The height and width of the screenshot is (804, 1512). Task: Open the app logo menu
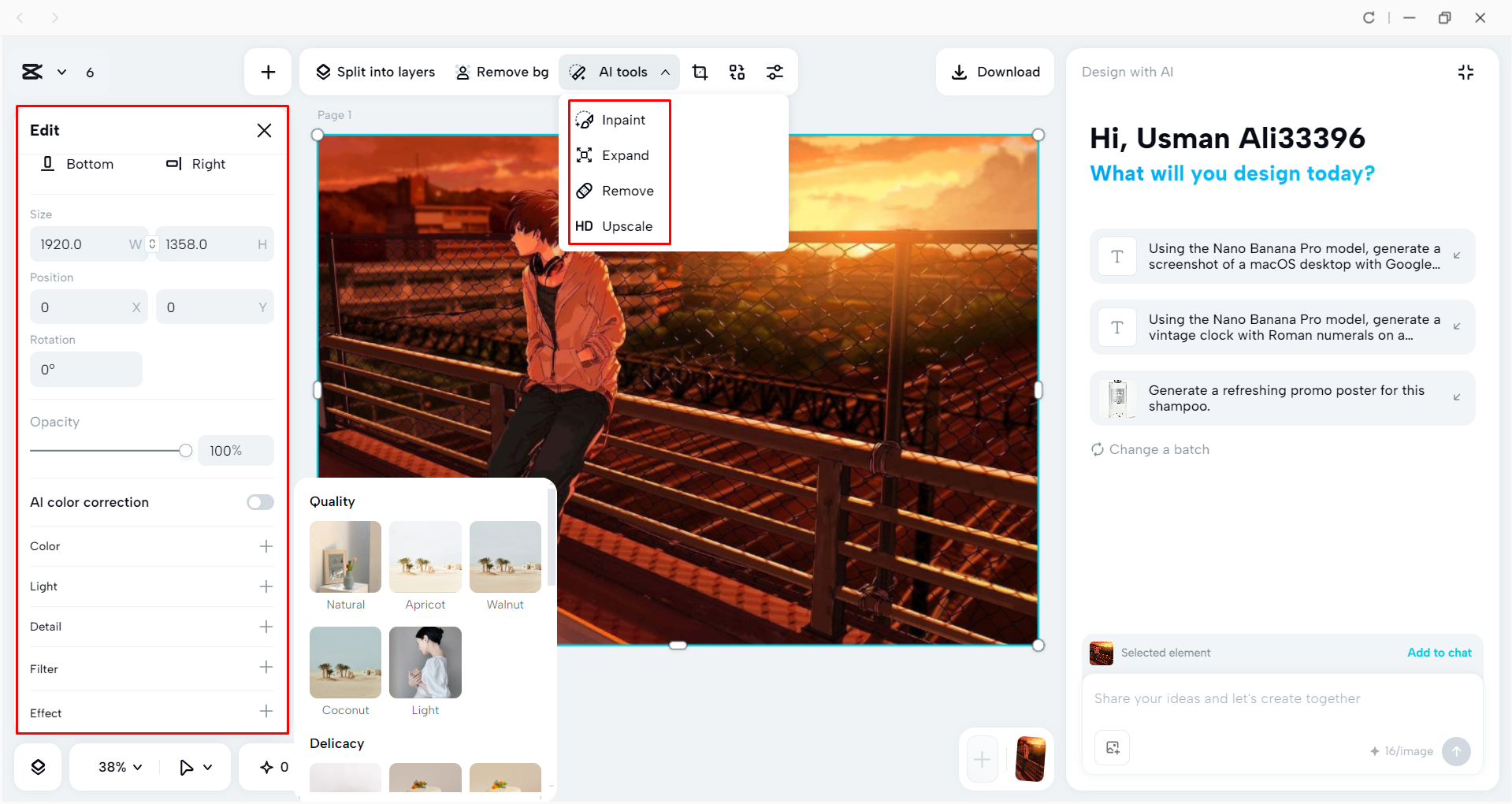pos(32,72)
